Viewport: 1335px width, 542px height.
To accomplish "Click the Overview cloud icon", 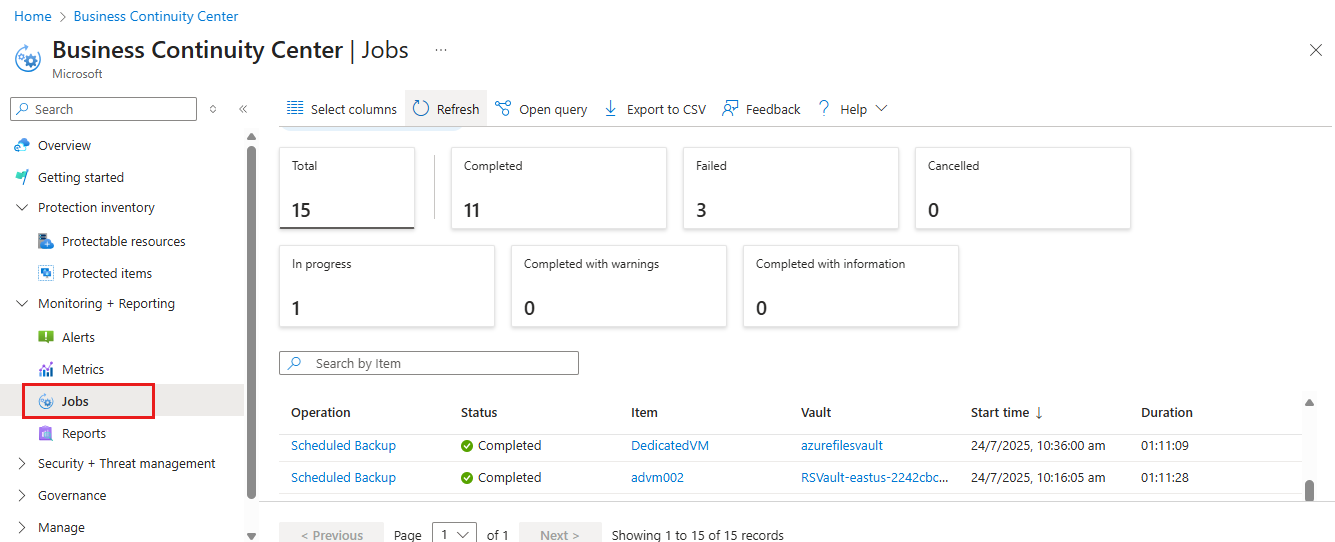I will (x=22, y=146).
